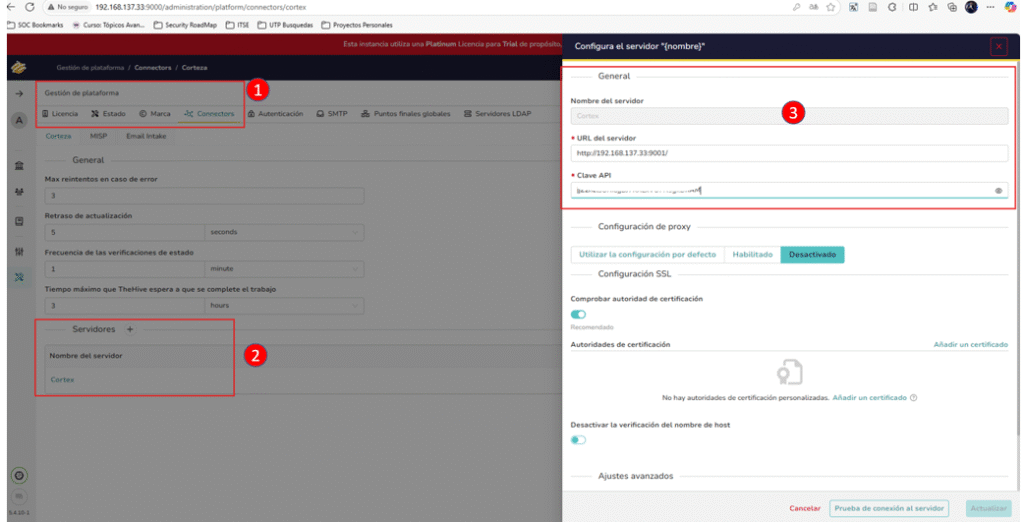Open the user avatar 'A' in sidebar

tap(19, 121)
